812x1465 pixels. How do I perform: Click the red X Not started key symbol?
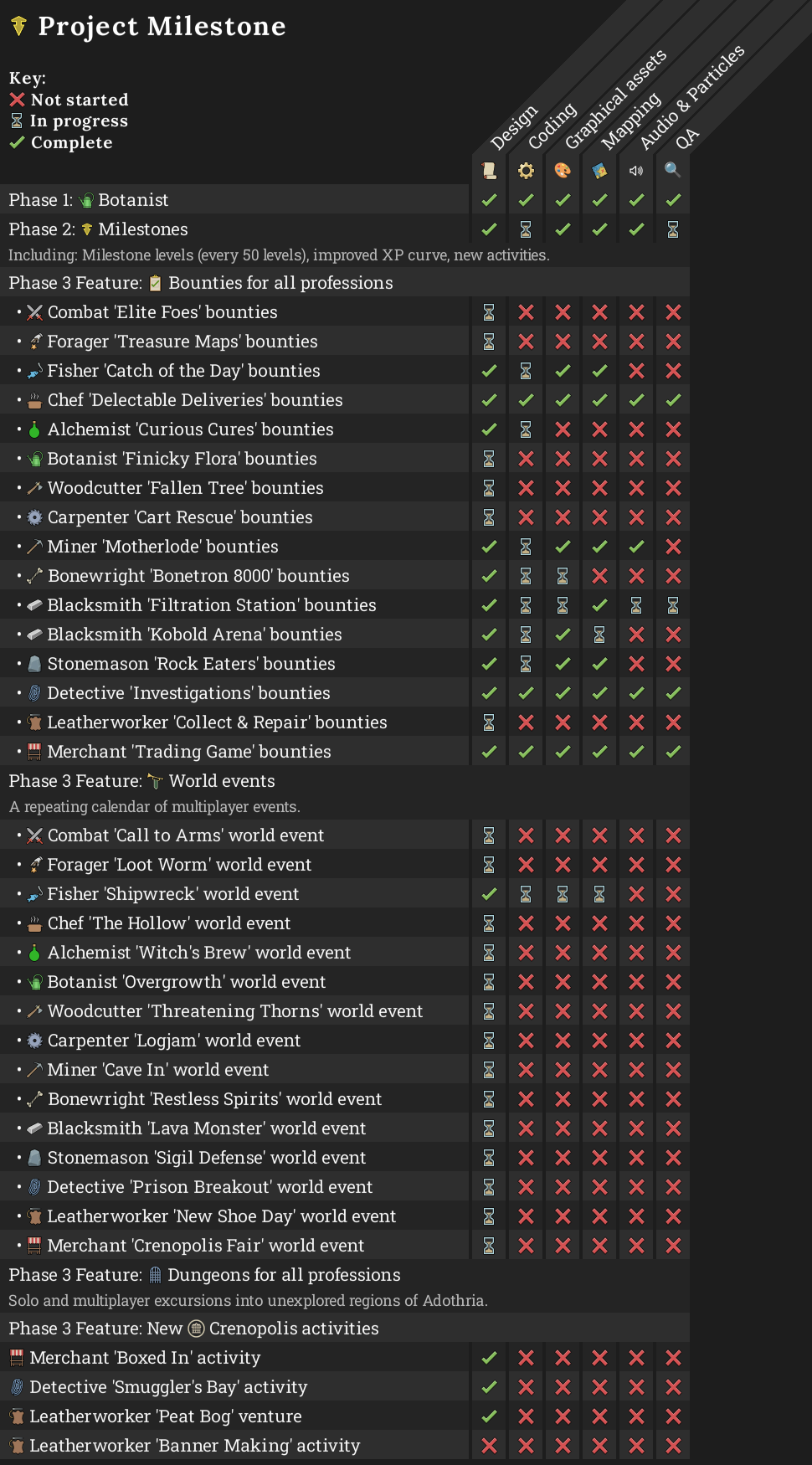[x=17, y=100]
